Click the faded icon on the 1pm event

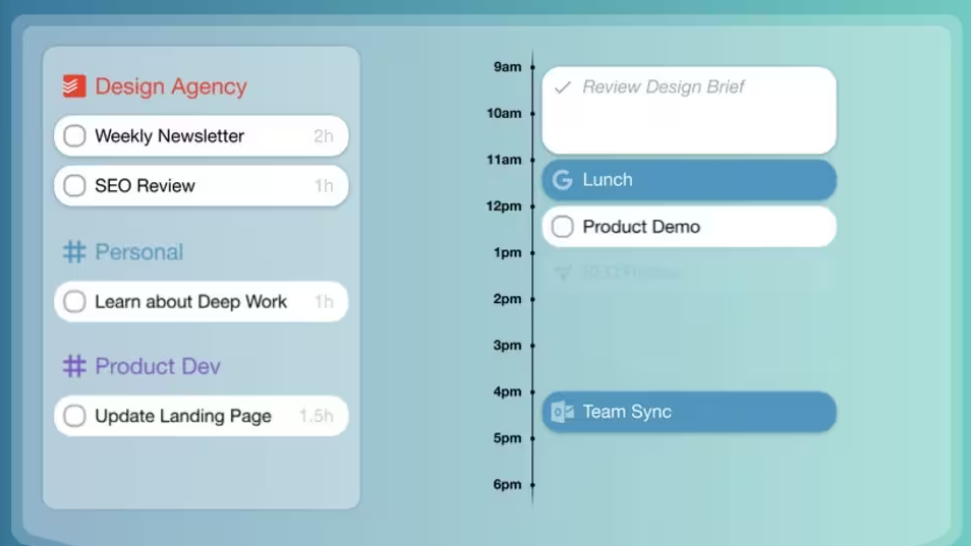[x=563, y=272]
